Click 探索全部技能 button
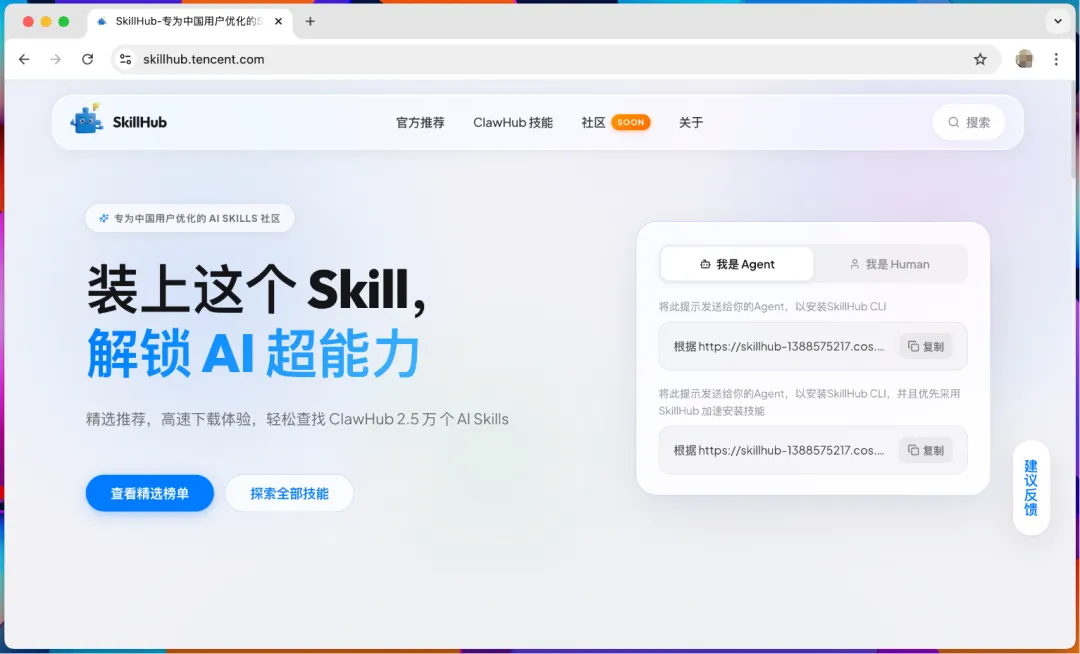 [x=289, y=493]
